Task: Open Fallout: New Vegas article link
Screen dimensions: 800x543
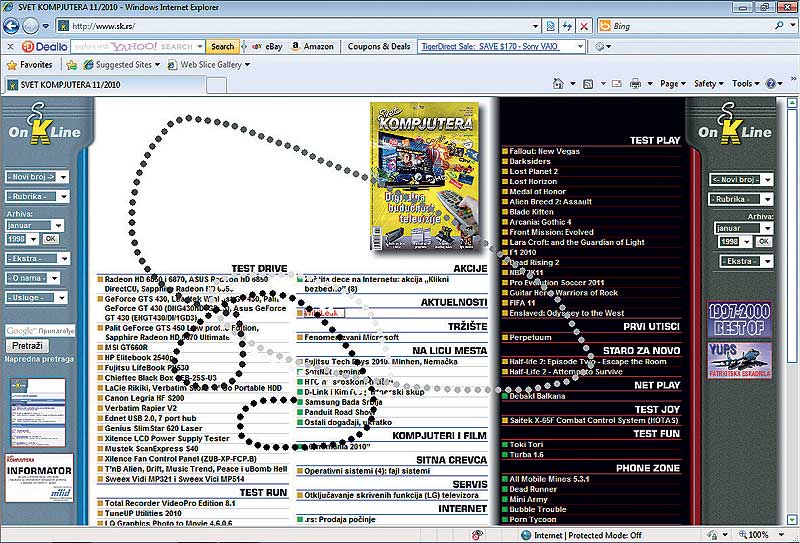Action: tap(544, 151)
